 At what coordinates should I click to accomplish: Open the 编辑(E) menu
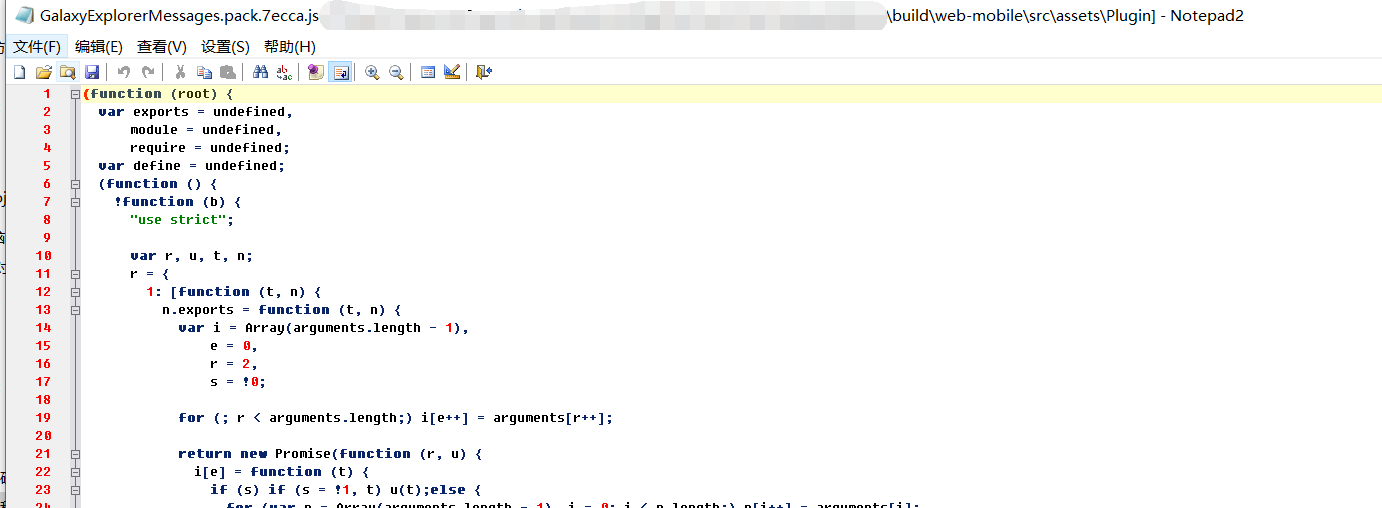click(x=99, y=47)
